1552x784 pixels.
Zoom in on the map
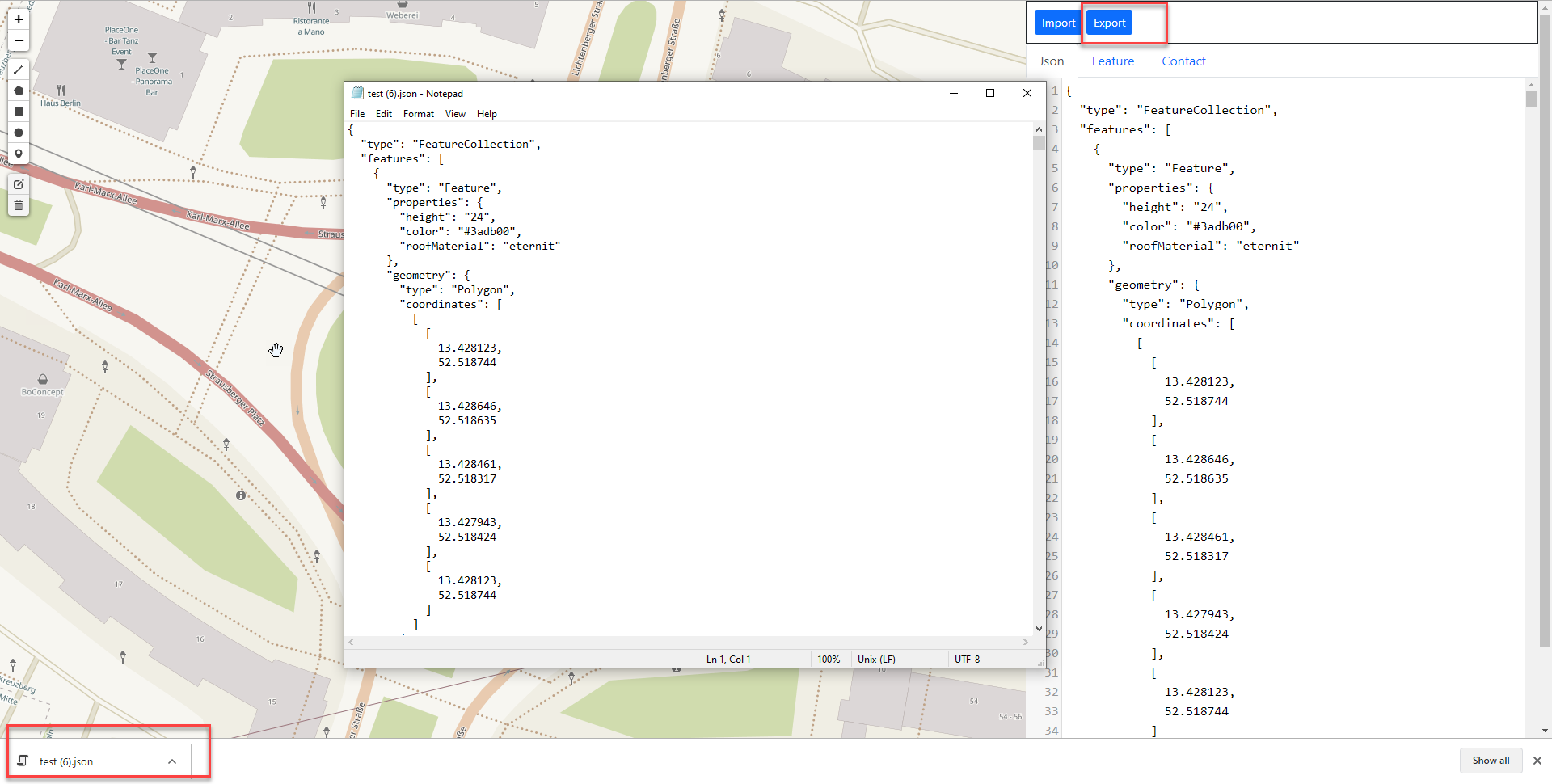click(x=19, y=19)
